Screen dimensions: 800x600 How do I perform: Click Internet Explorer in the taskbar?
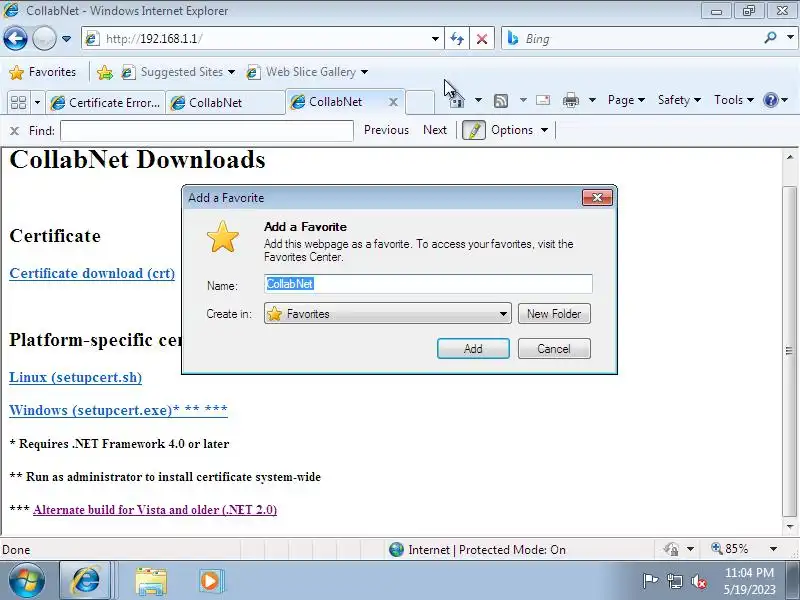(85, 581)
